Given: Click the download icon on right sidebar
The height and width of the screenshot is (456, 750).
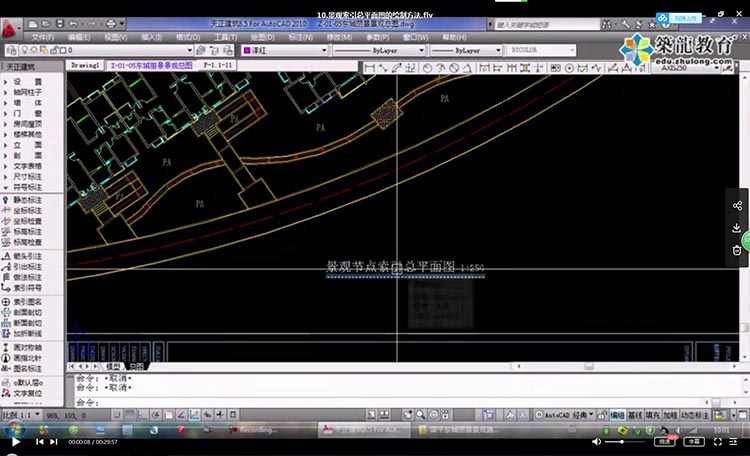Looking at the screenshot, I should [x=737, y=228].
